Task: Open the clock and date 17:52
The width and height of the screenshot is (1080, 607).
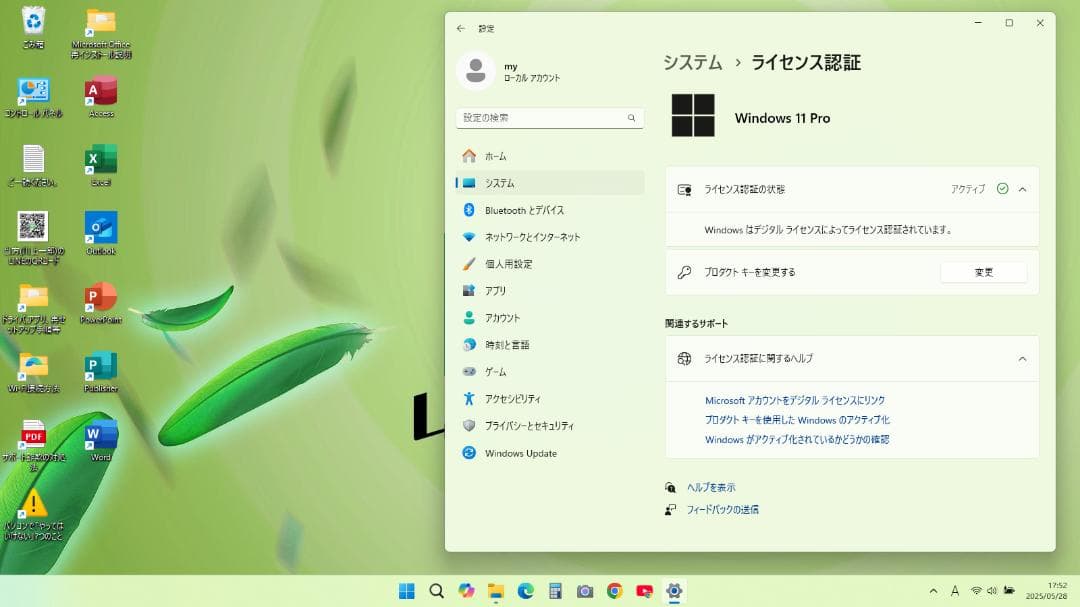Action: point(1047,591)
